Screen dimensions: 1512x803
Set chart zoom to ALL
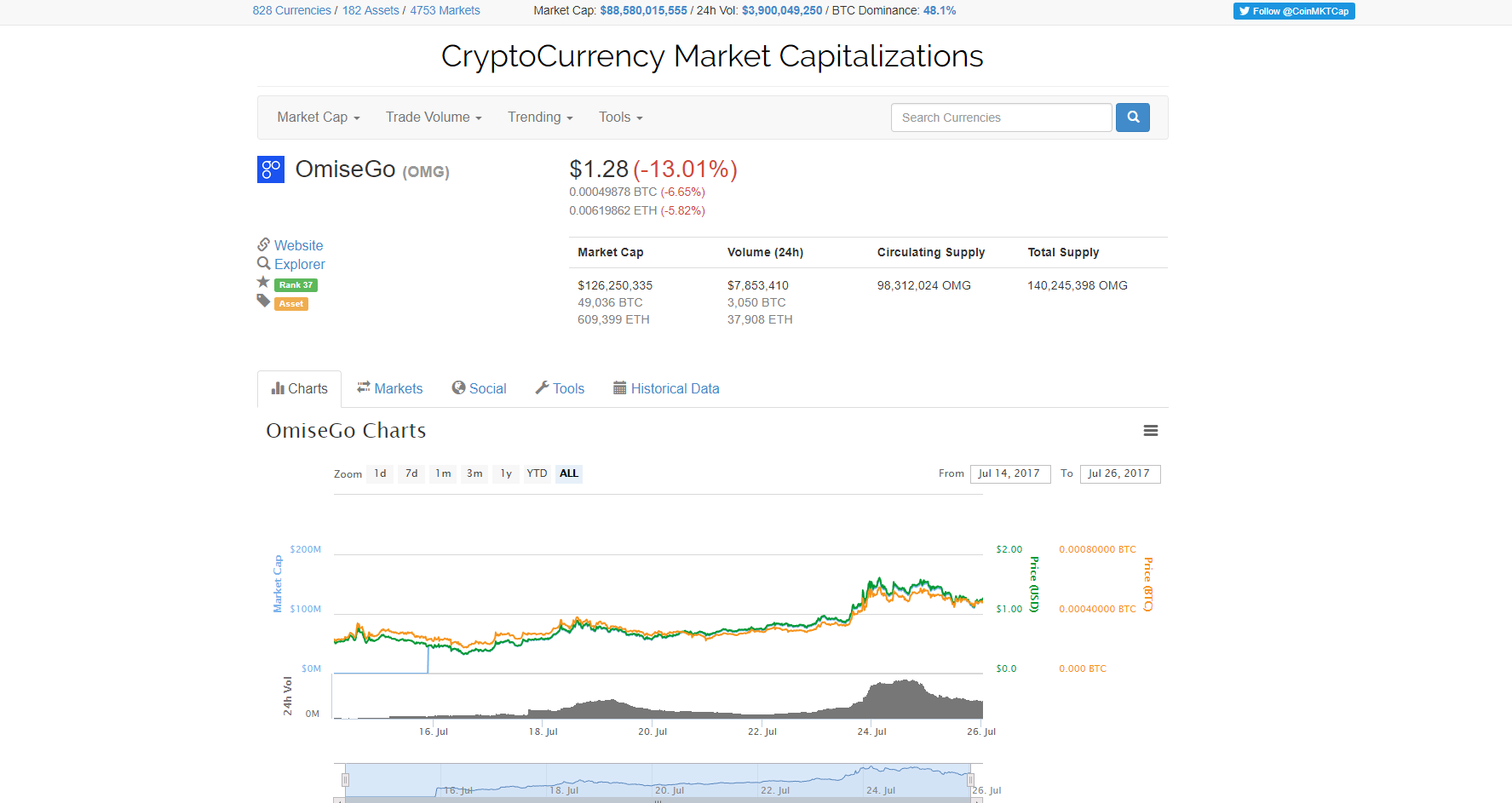coord(569,473)
